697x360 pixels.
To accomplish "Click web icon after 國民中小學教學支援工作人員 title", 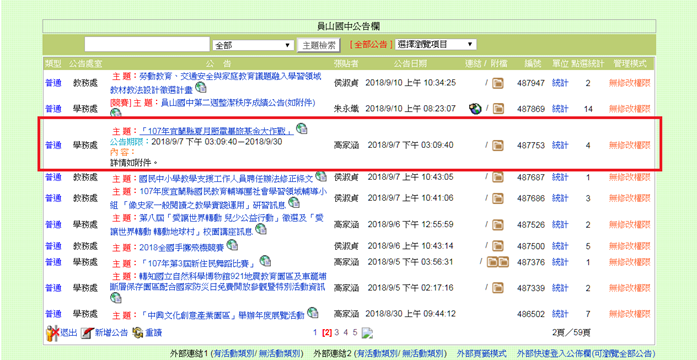I will click(321, 176).
